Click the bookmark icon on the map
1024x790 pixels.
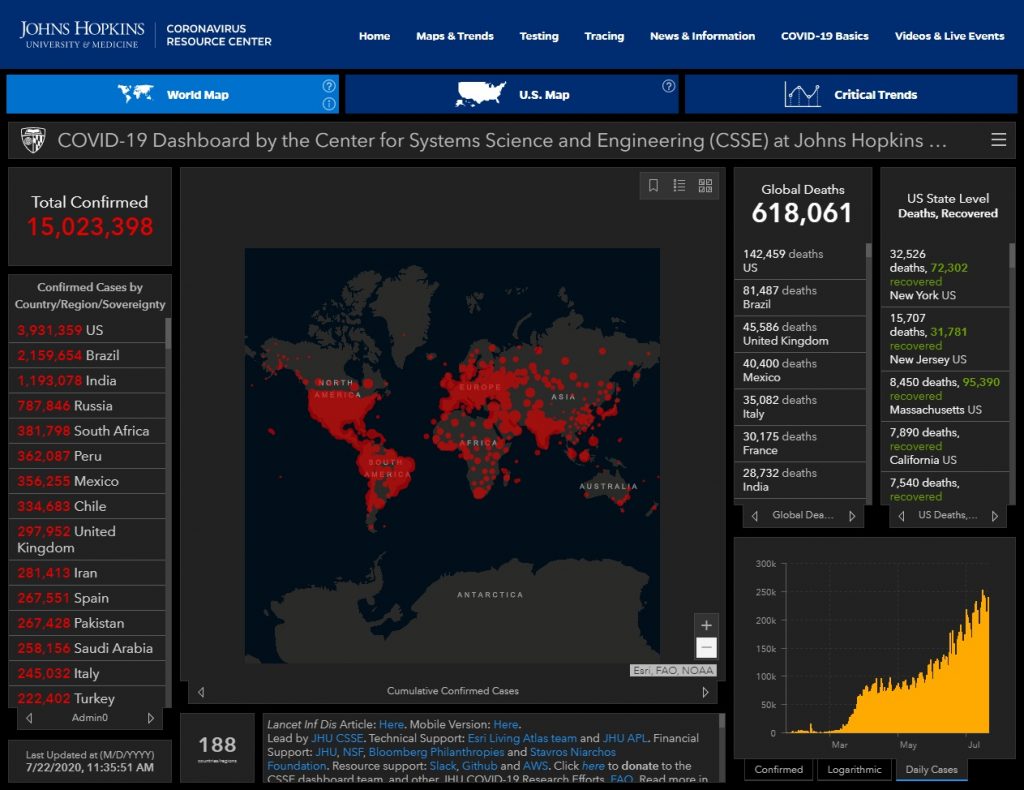tap(653, 185)
